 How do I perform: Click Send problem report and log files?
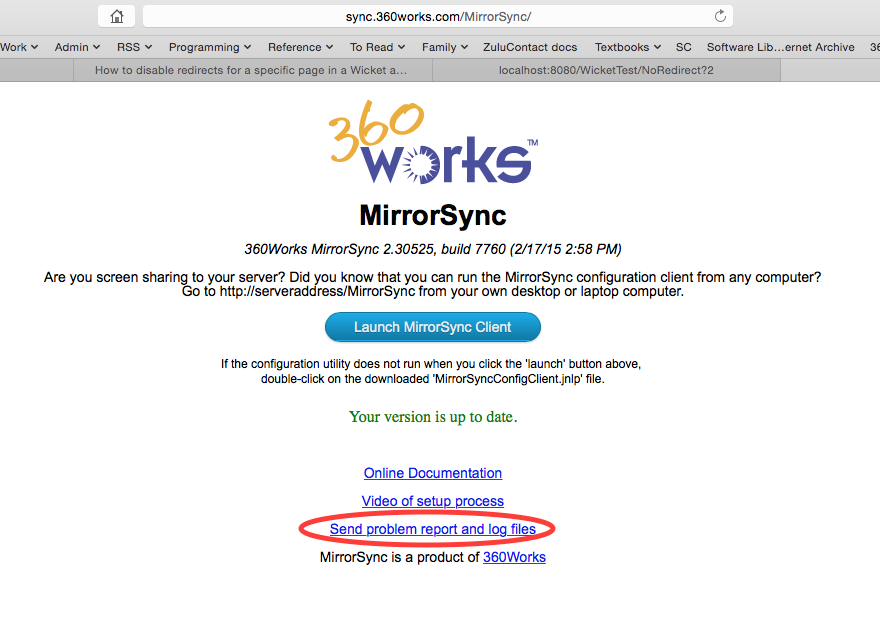click(433, 529)
